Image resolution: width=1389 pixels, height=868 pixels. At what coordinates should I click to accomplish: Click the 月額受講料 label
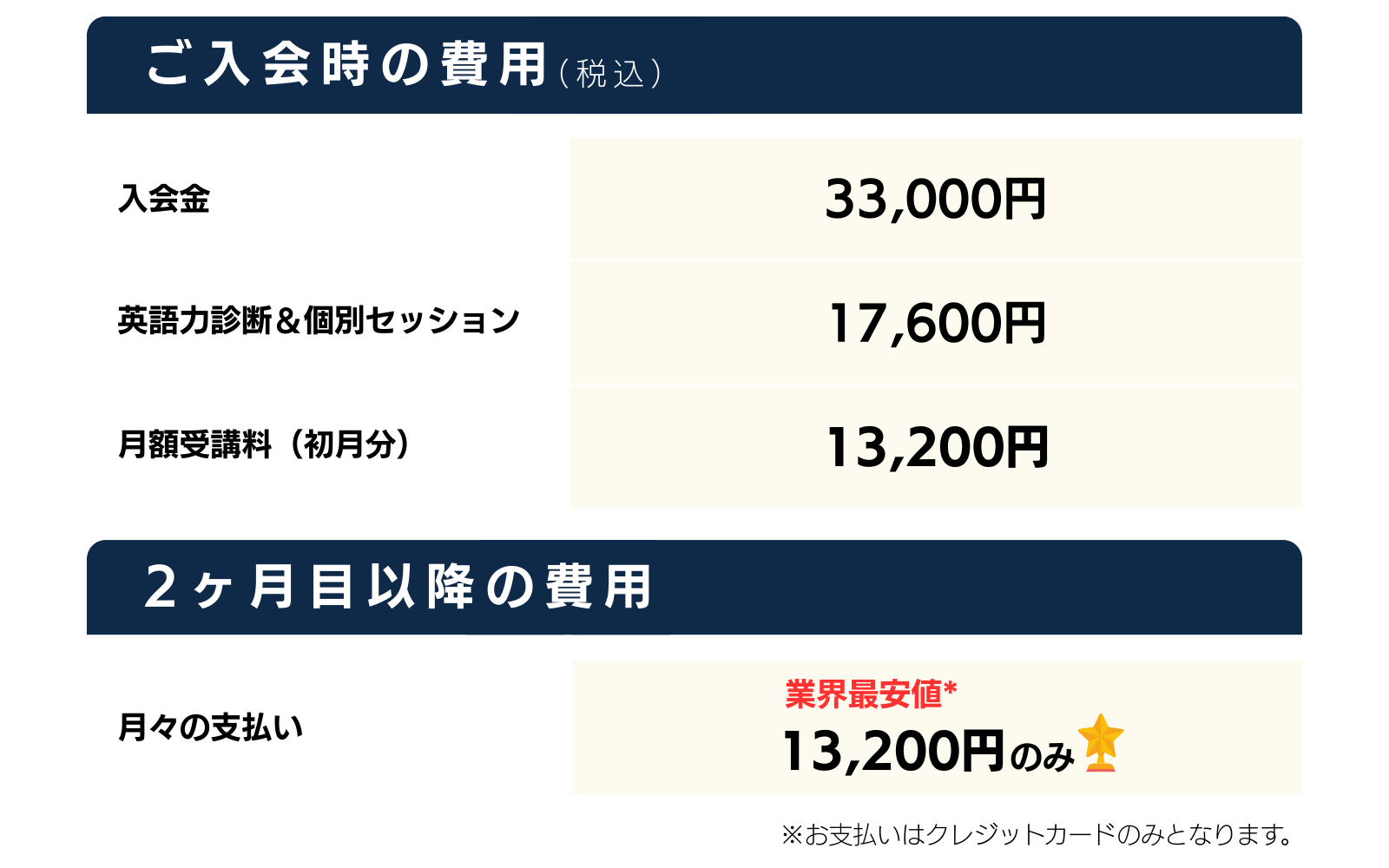[x=194, y=444]
